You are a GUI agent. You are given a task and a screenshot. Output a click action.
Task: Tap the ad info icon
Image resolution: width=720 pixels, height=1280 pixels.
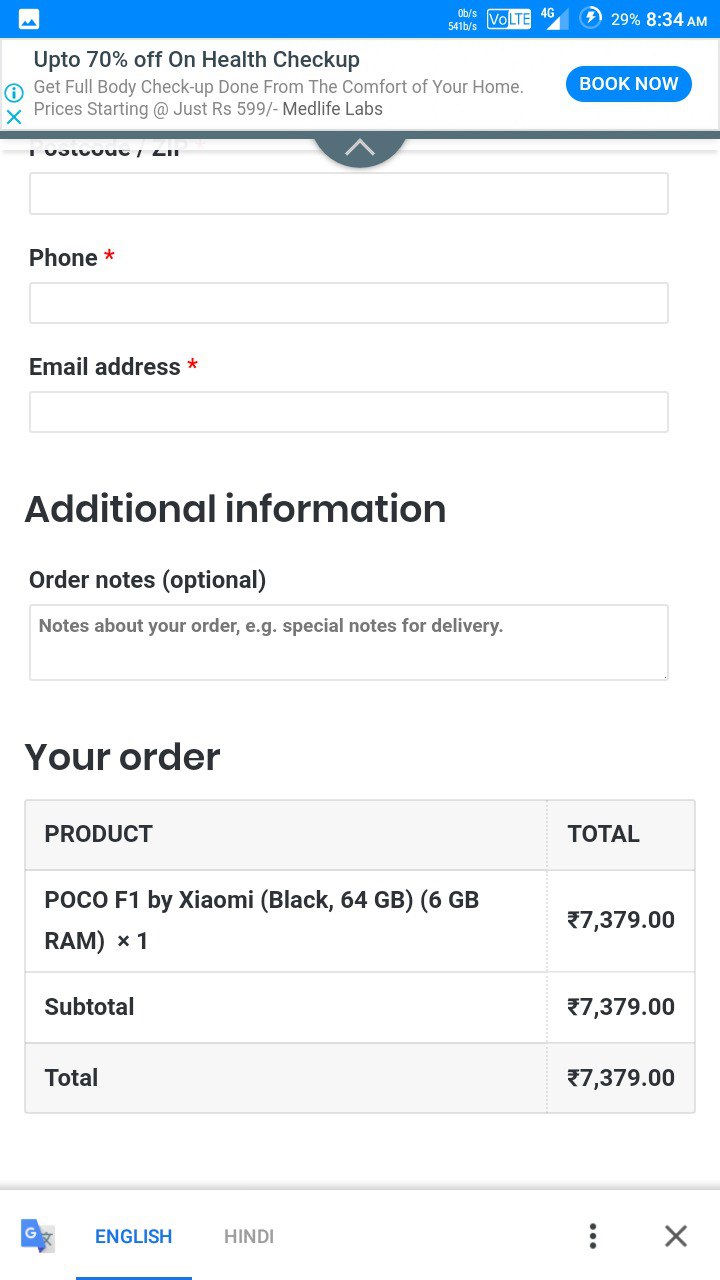click(x=13, y=93)
